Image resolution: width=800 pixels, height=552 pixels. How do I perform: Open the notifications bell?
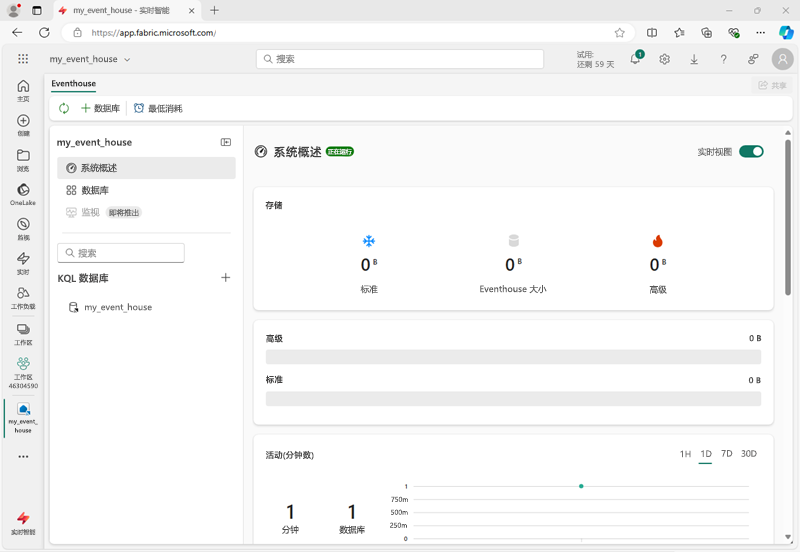coord(635,59)
